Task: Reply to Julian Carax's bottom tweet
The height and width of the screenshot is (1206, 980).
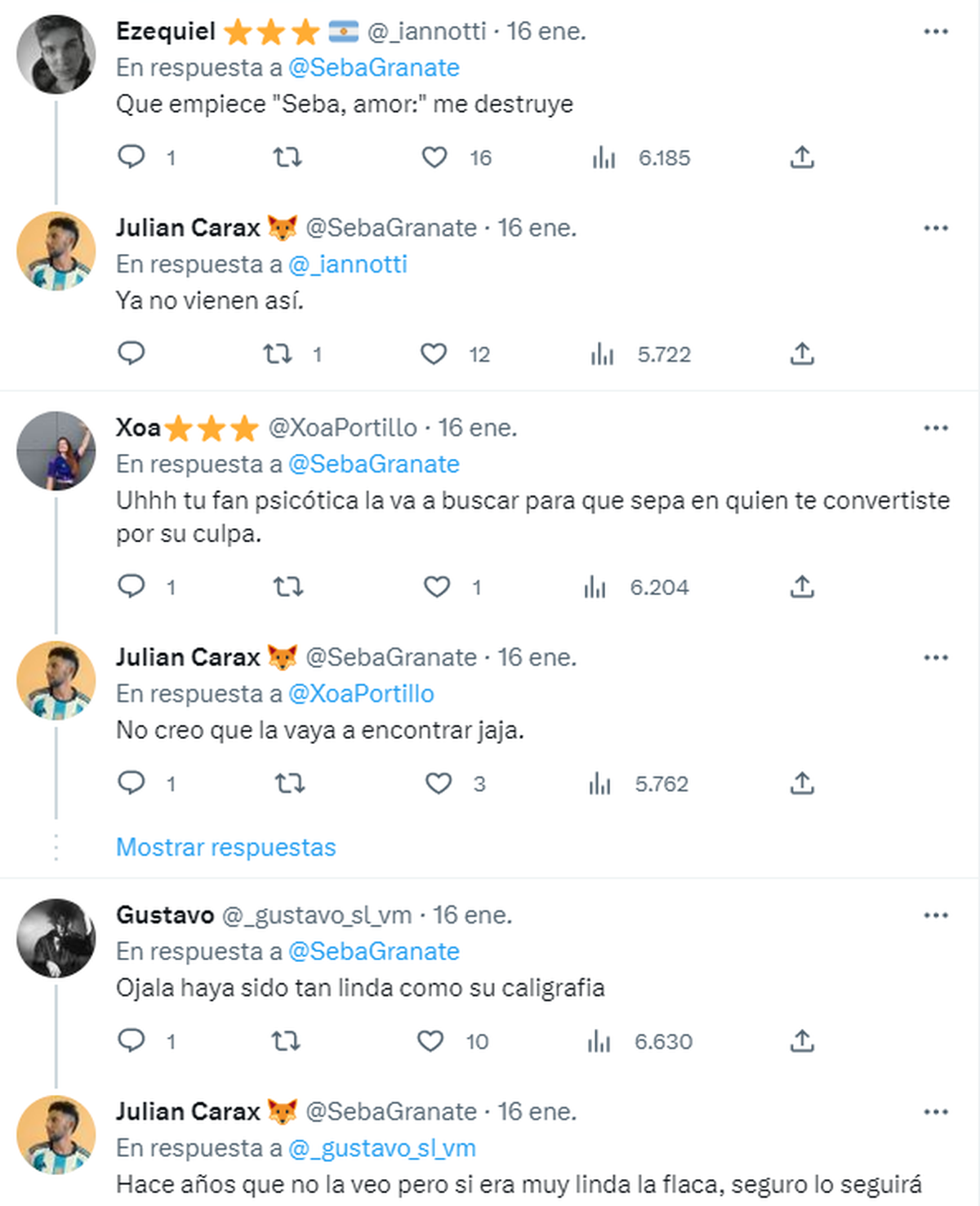Action: point(132,783)
